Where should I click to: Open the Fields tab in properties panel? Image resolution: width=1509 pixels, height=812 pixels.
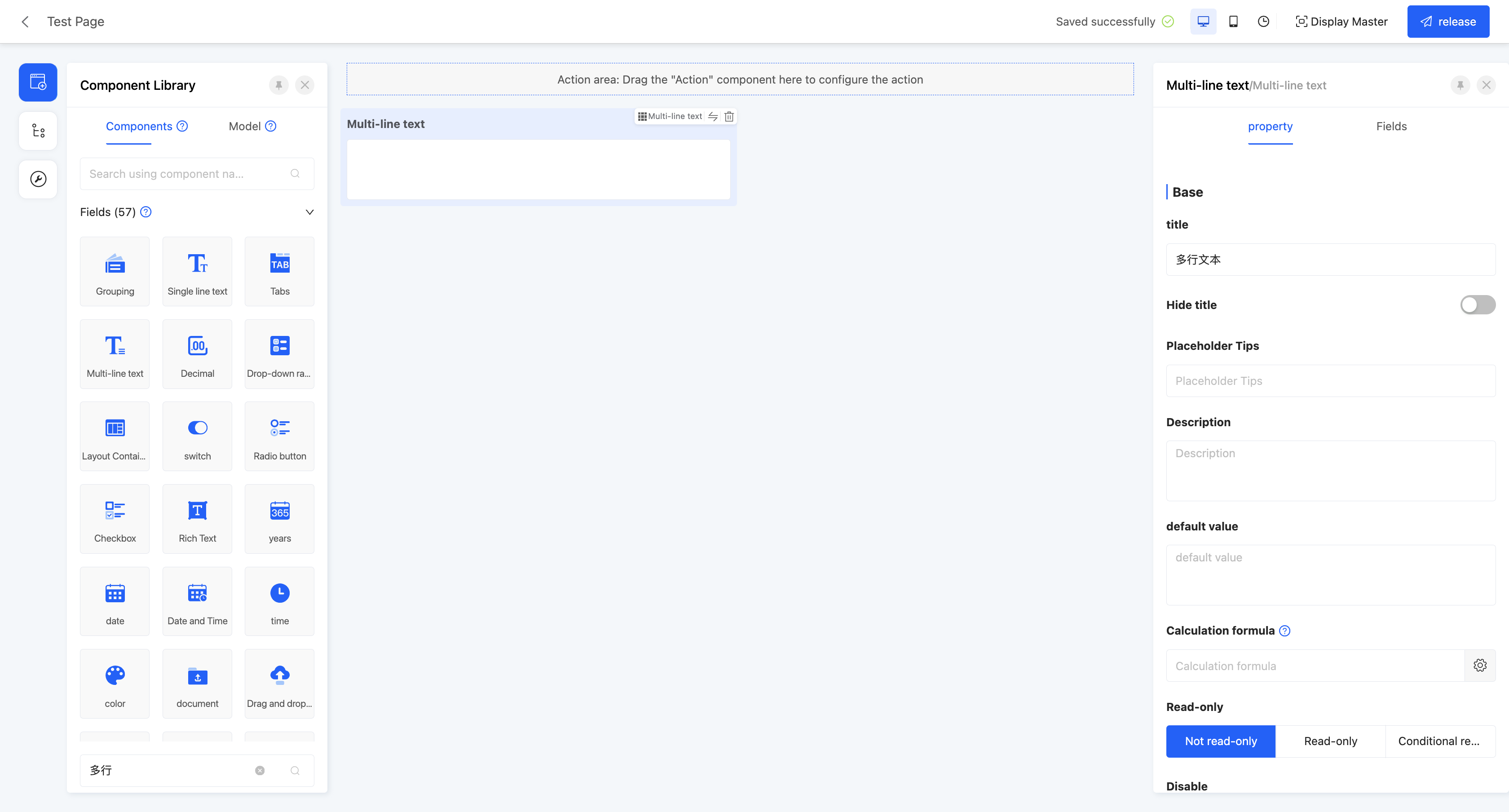tap(1391, 126)
